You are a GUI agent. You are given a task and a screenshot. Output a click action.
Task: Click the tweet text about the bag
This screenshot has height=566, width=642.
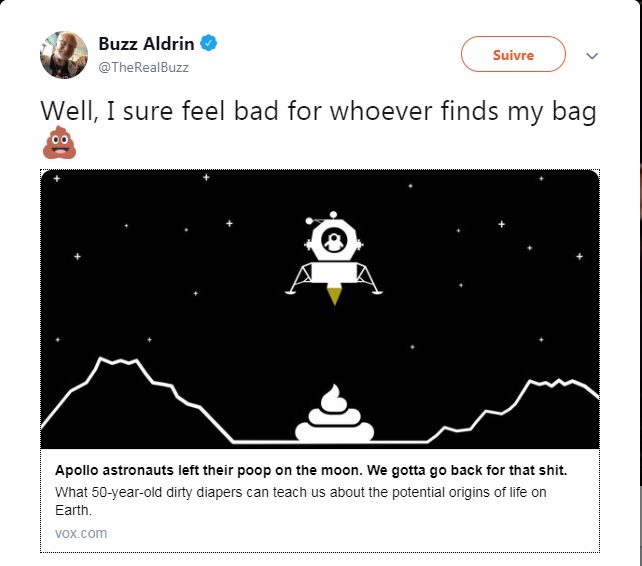pos(318,111)
